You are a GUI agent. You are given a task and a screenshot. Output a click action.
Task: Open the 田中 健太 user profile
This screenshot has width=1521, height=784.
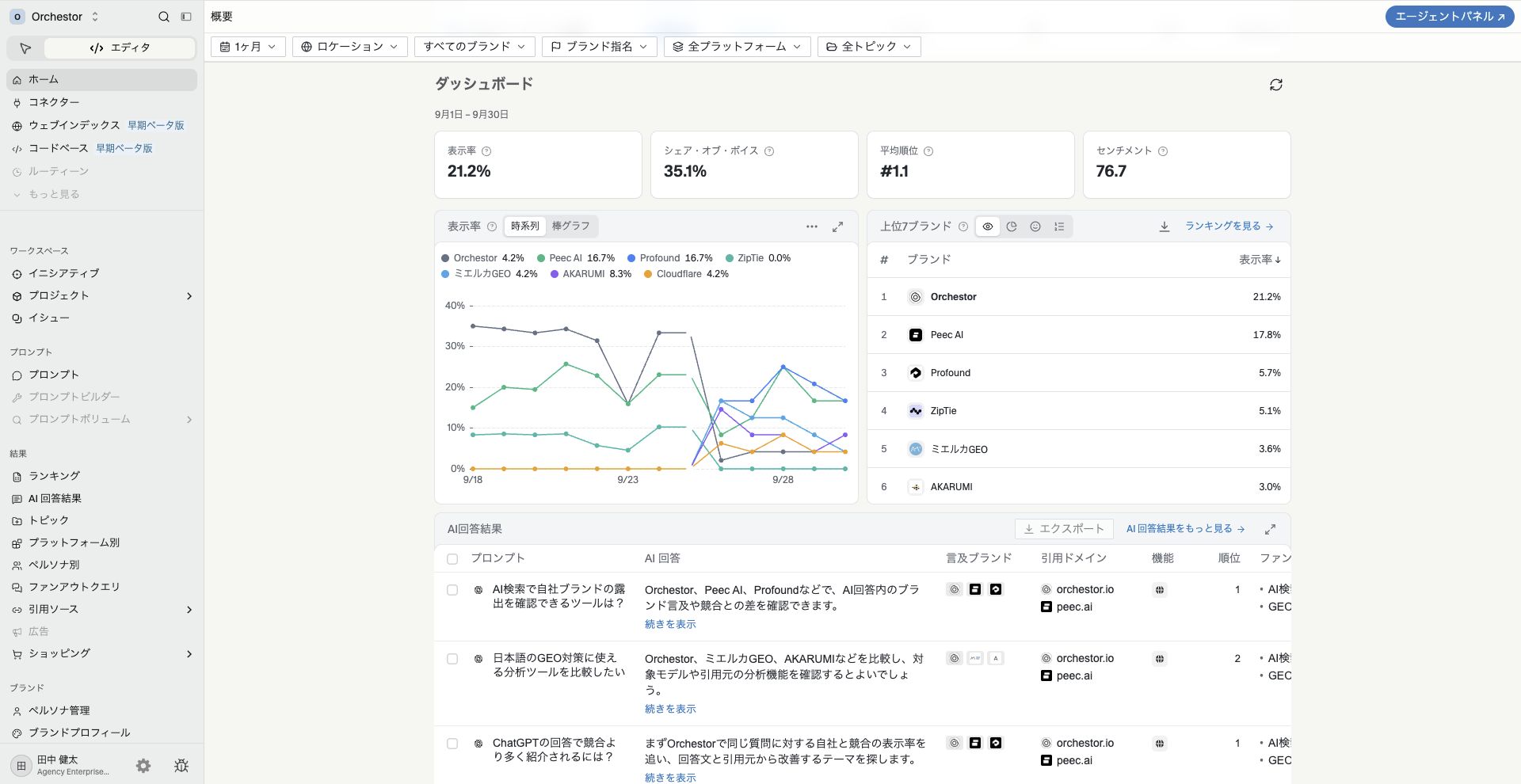[x=62, y=766]
